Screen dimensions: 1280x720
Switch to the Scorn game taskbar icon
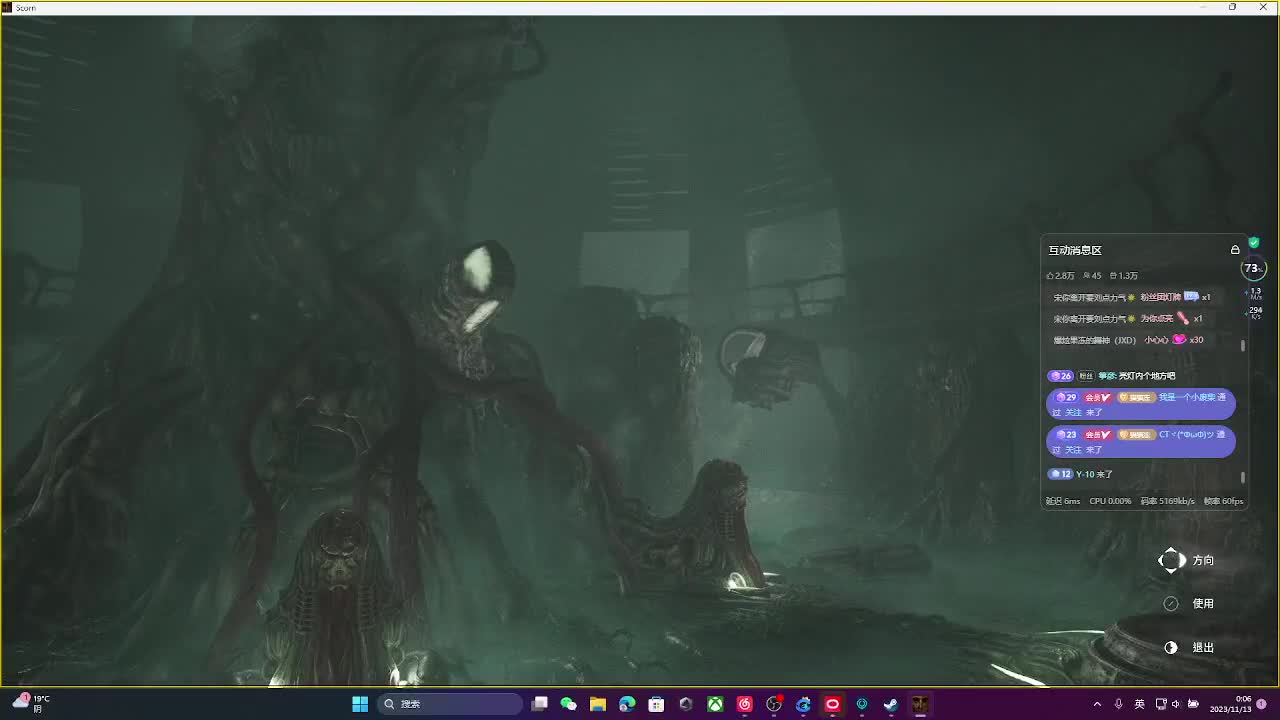tap(919, 704)
